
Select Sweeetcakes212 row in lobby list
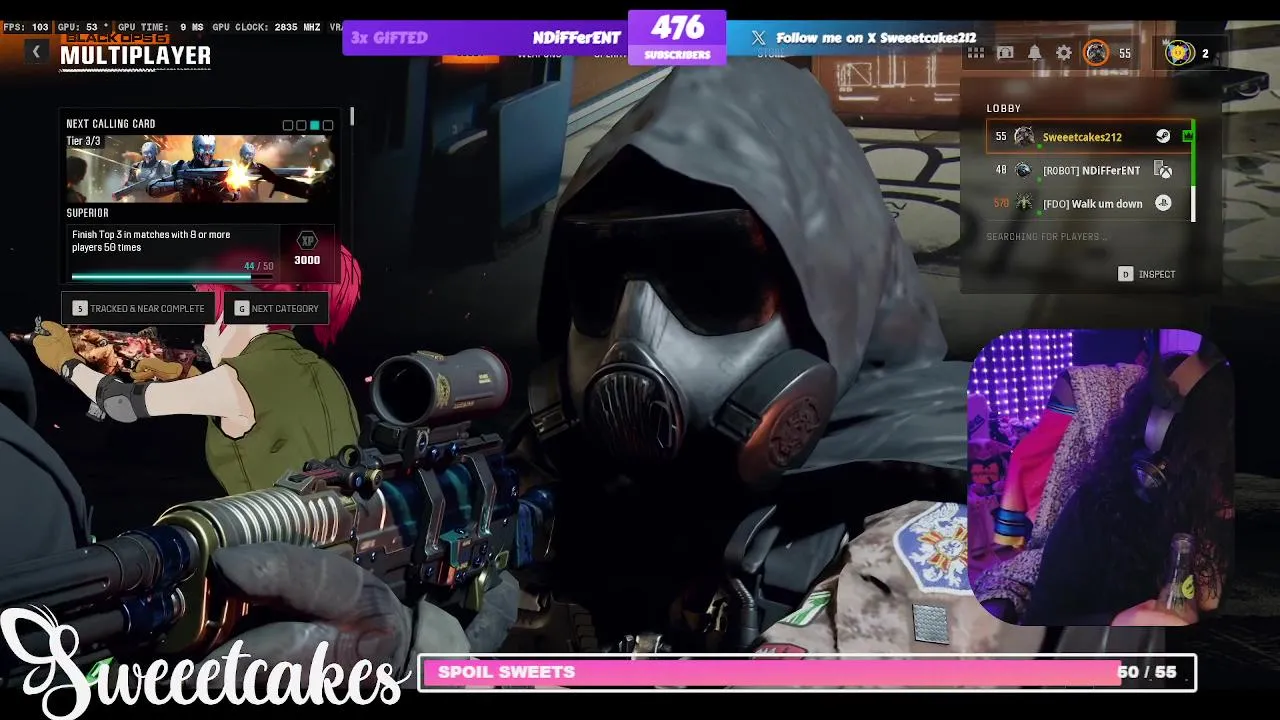coord(1088,137)
